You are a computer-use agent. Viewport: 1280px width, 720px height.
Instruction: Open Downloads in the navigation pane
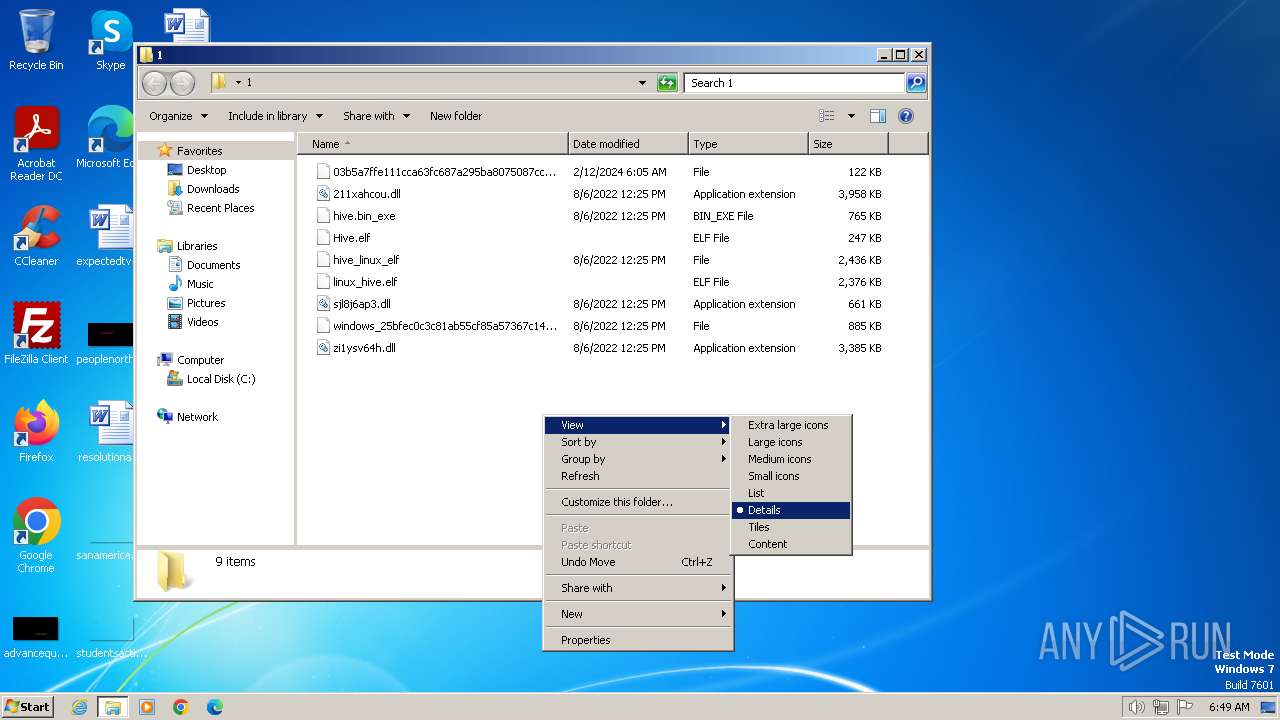tap(213, 189)
